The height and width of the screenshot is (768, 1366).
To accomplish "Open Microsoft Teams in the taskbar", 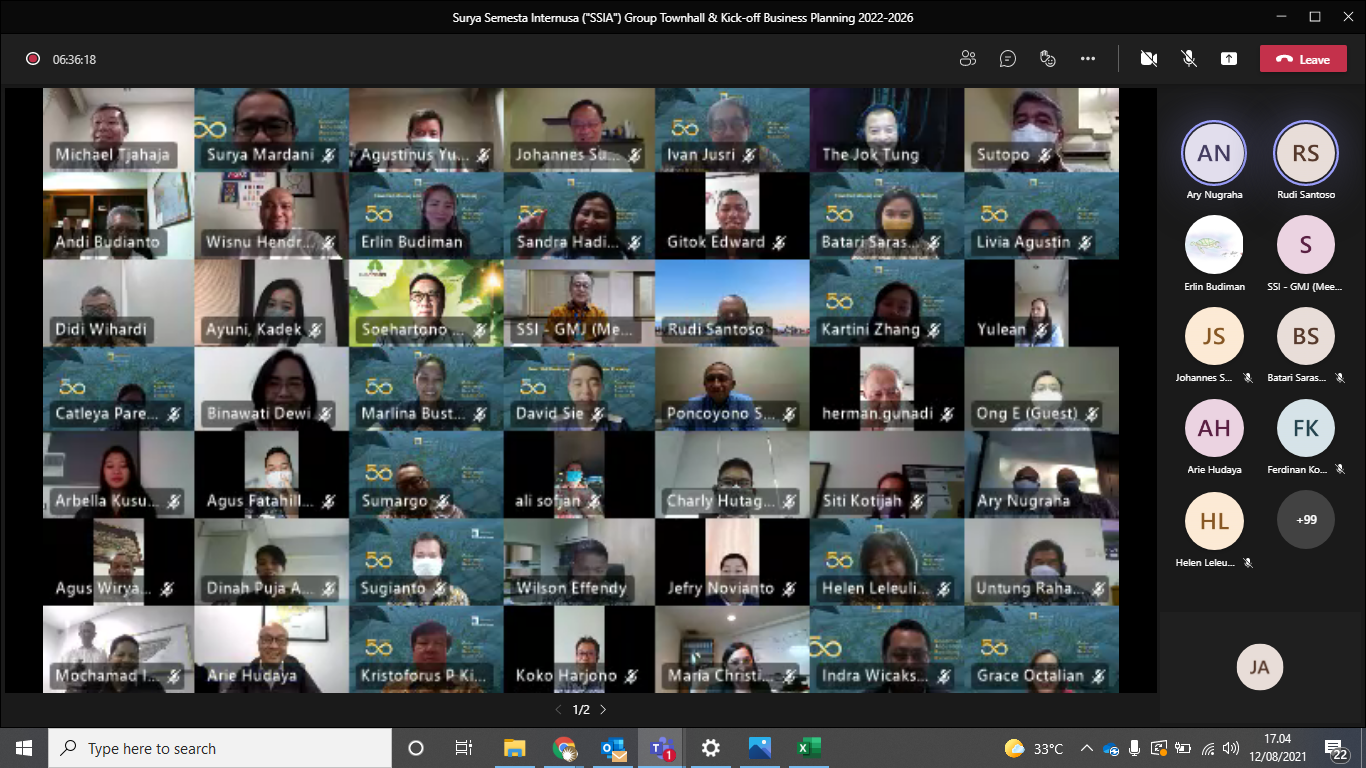I will coord(662,748).
